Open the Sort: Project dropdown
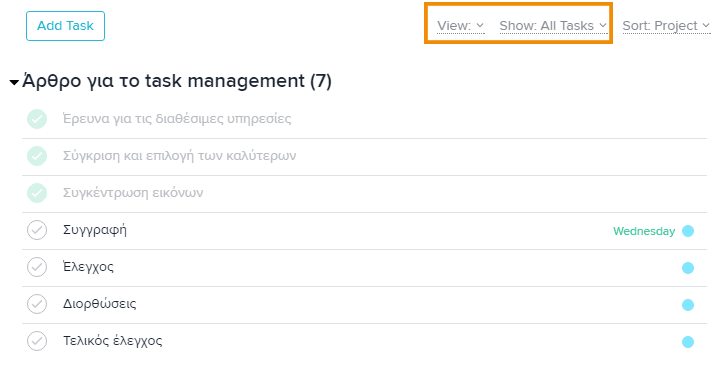The image size is (716, 368). click(x=666, y=26)
